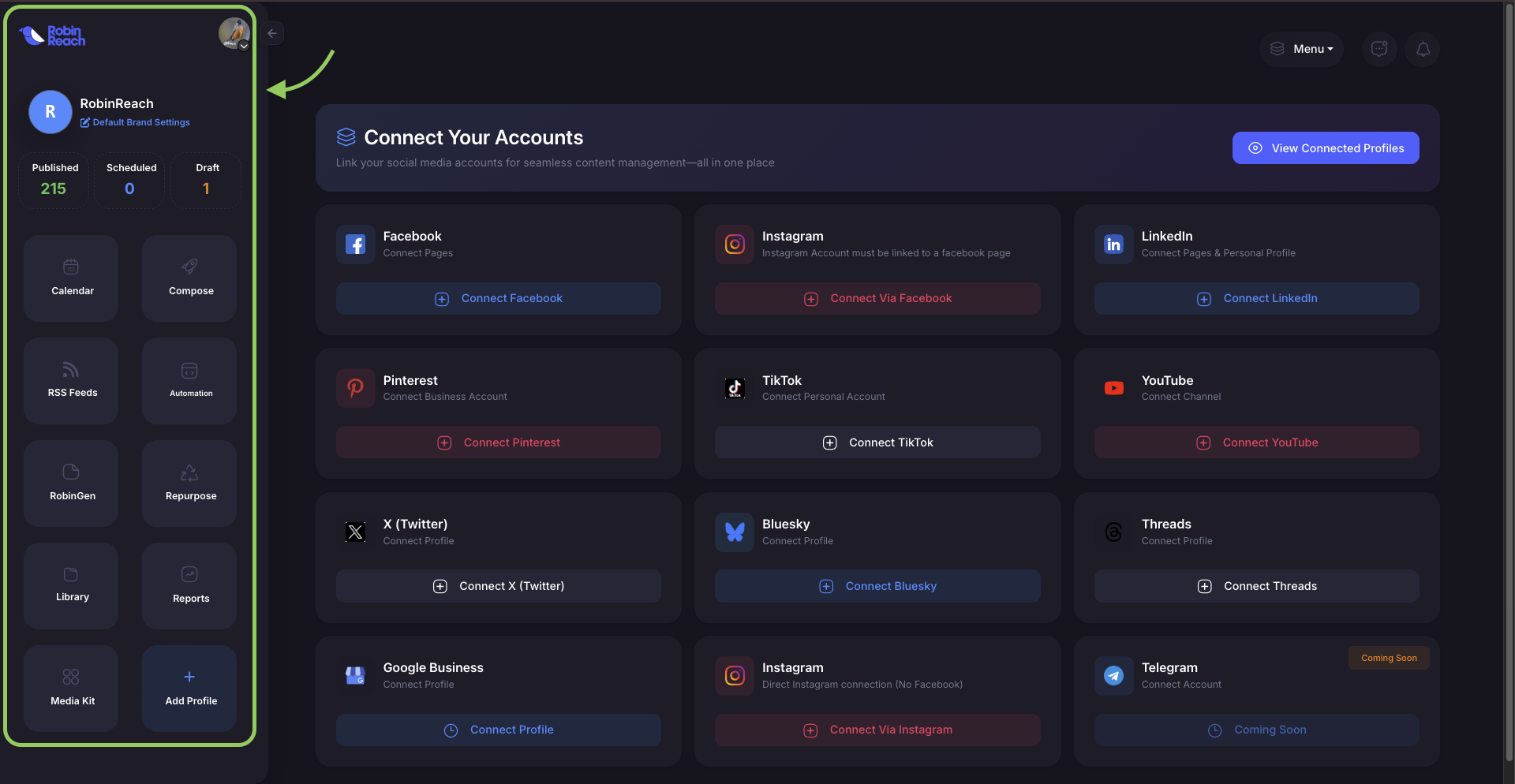Click Connect TikTok button
Image resolution: width=1515 pixels, height=784 pixels.
[877, 442]
